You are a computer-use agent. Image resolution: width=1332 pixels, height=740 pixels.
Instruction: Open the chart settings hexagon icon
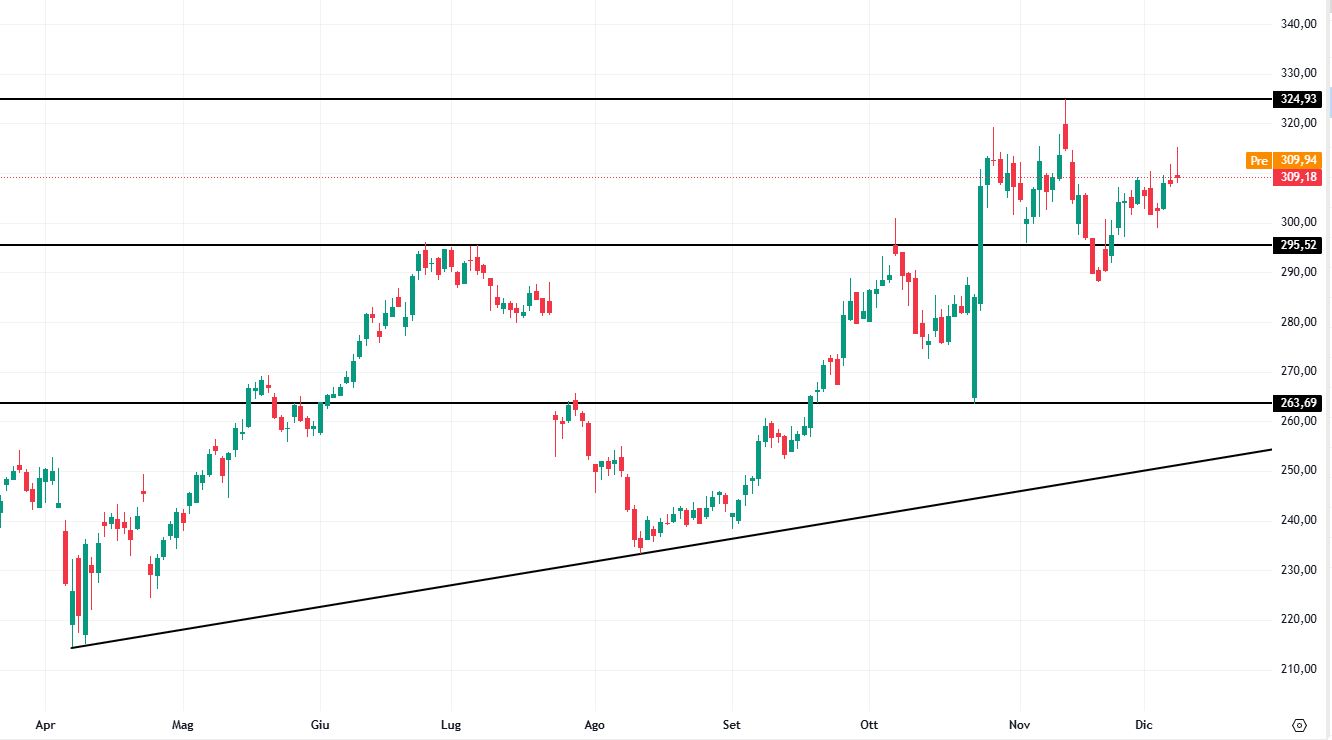[1300, 725]
